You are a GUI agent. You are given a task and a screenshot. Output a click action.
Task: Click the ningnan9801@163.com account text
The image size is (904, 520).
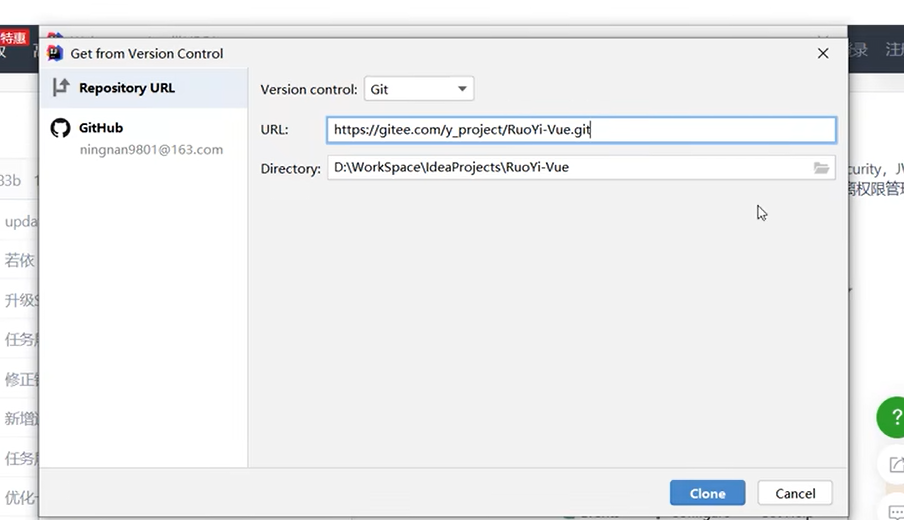[151, 149]
